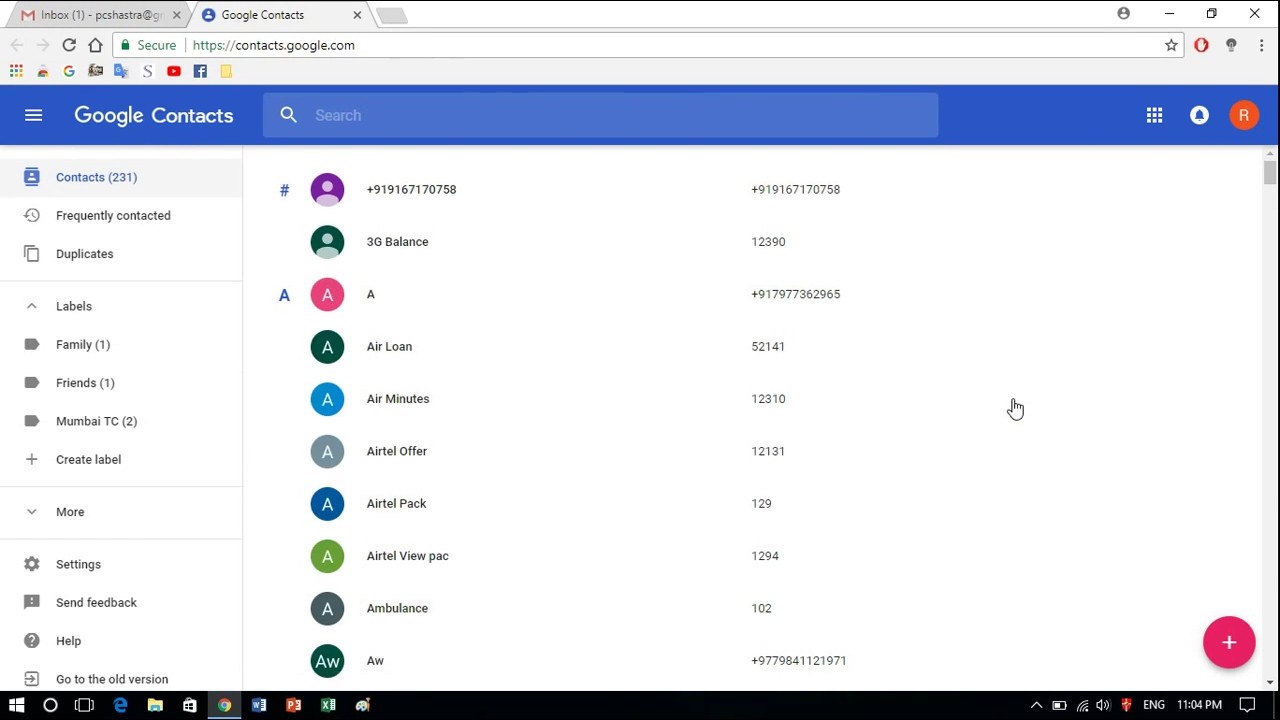Click the Opera extension icon in toolbar
This screenshot has height=720, width=1280.
[1201, 45]
